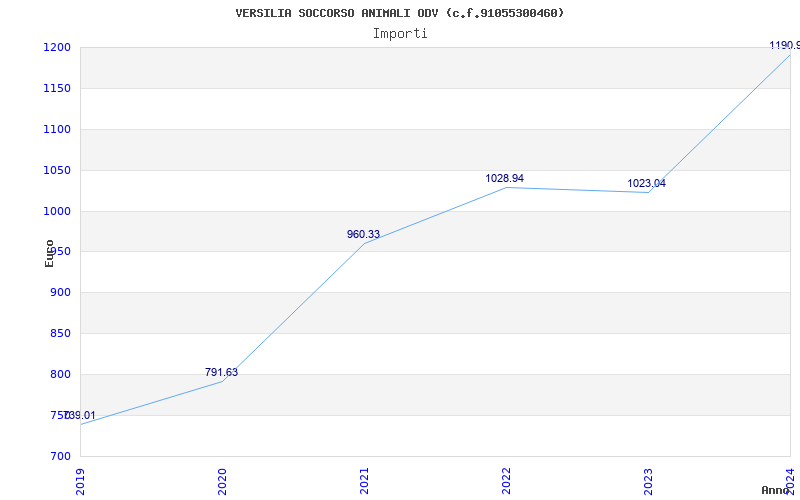Click the Anno x-axis title
Viewport: 800px width, 500px height.
point(775,491)
